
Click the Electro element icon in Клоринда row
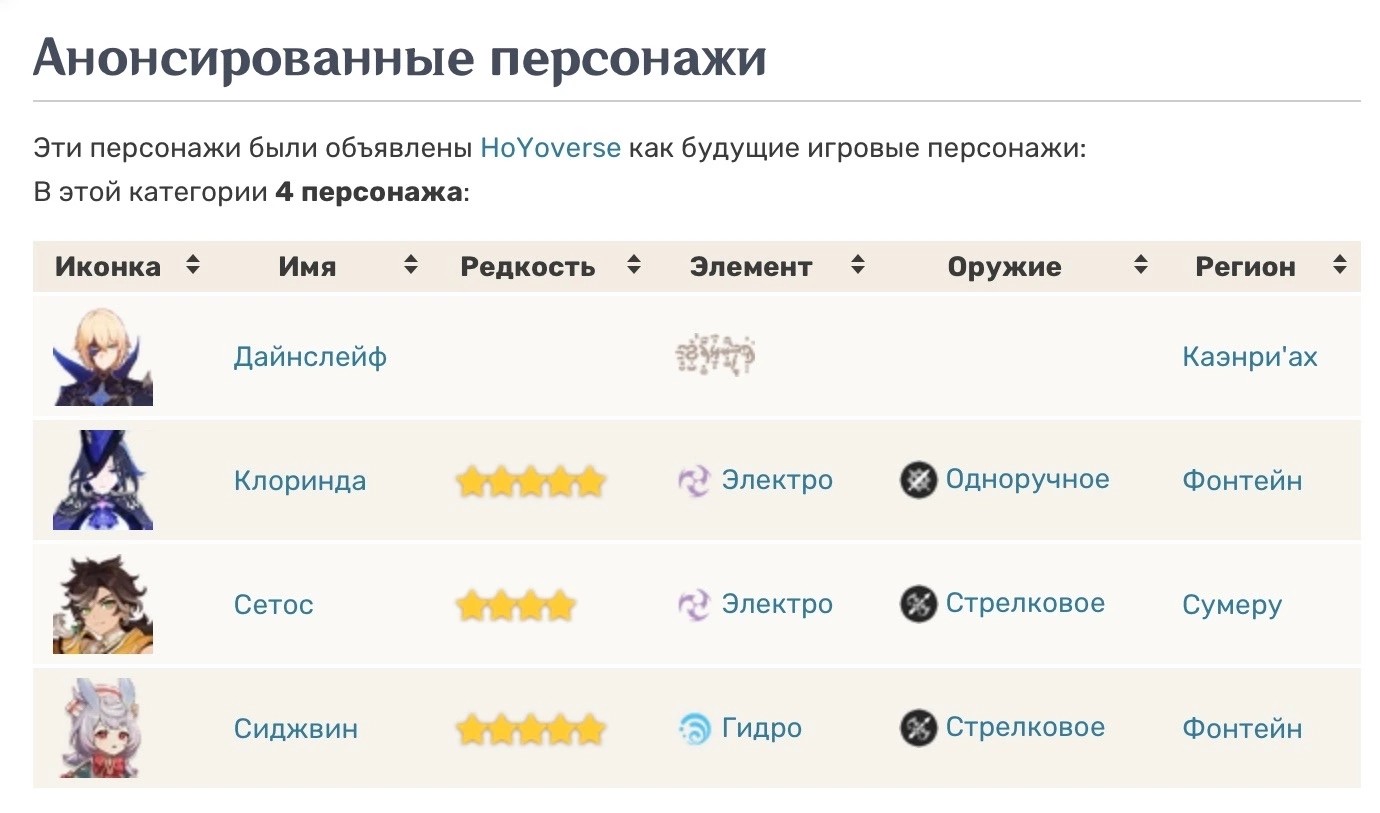click(x=693, y=480)
